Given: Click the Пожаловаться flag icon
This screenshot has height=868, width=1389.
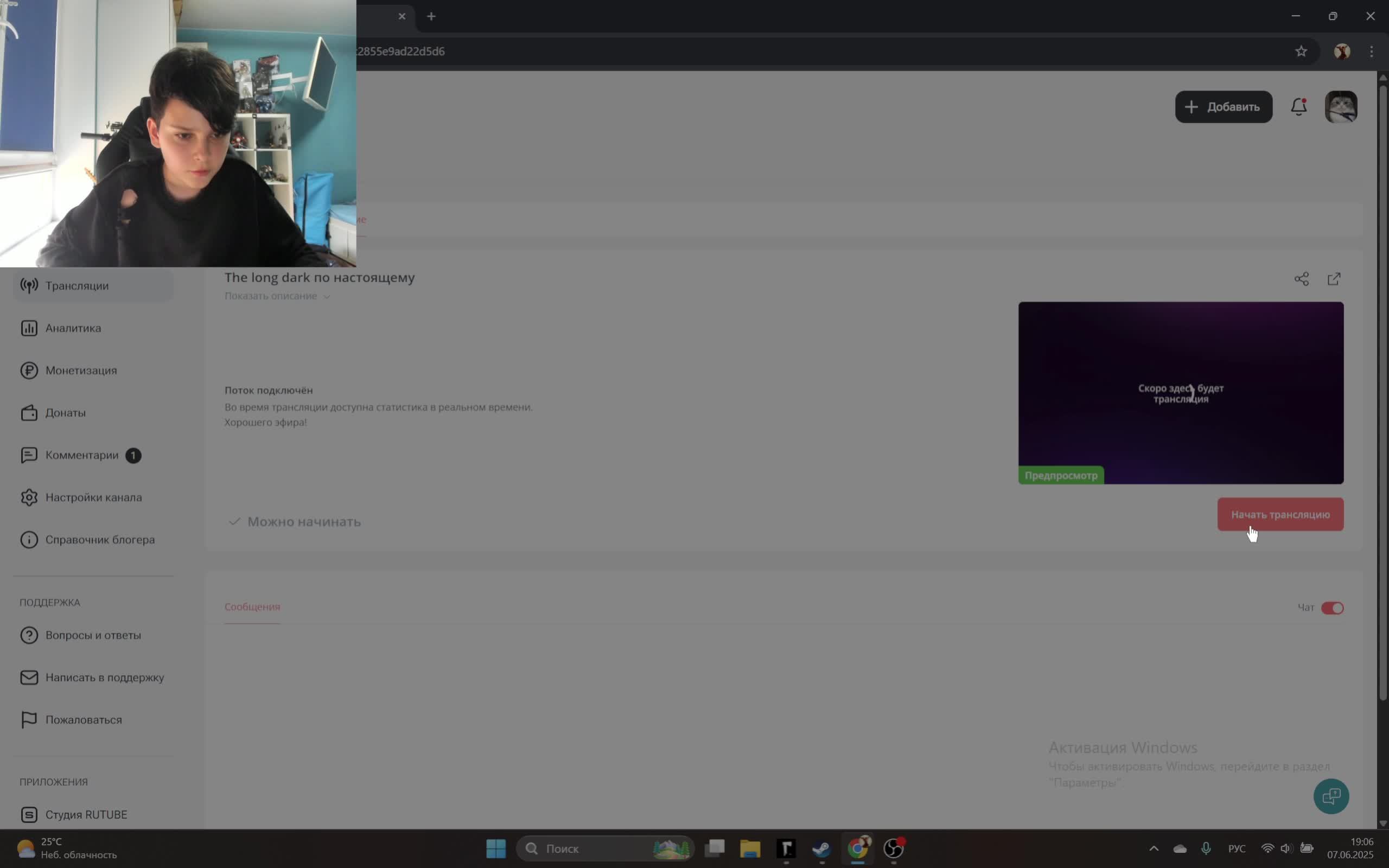Looking at the screenshot, I should pos(29,720).
